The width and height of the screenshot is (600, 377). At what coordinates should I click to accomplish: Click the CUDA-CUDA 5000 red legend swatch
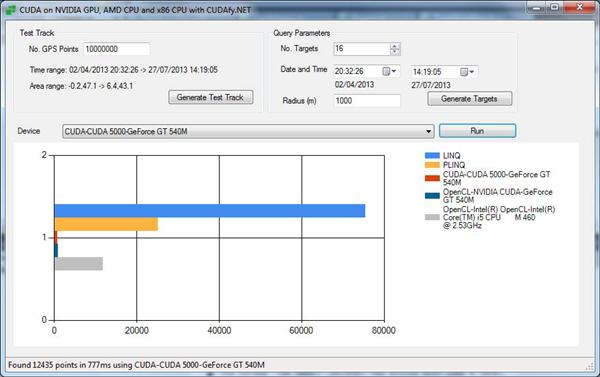tap(432, 178)
